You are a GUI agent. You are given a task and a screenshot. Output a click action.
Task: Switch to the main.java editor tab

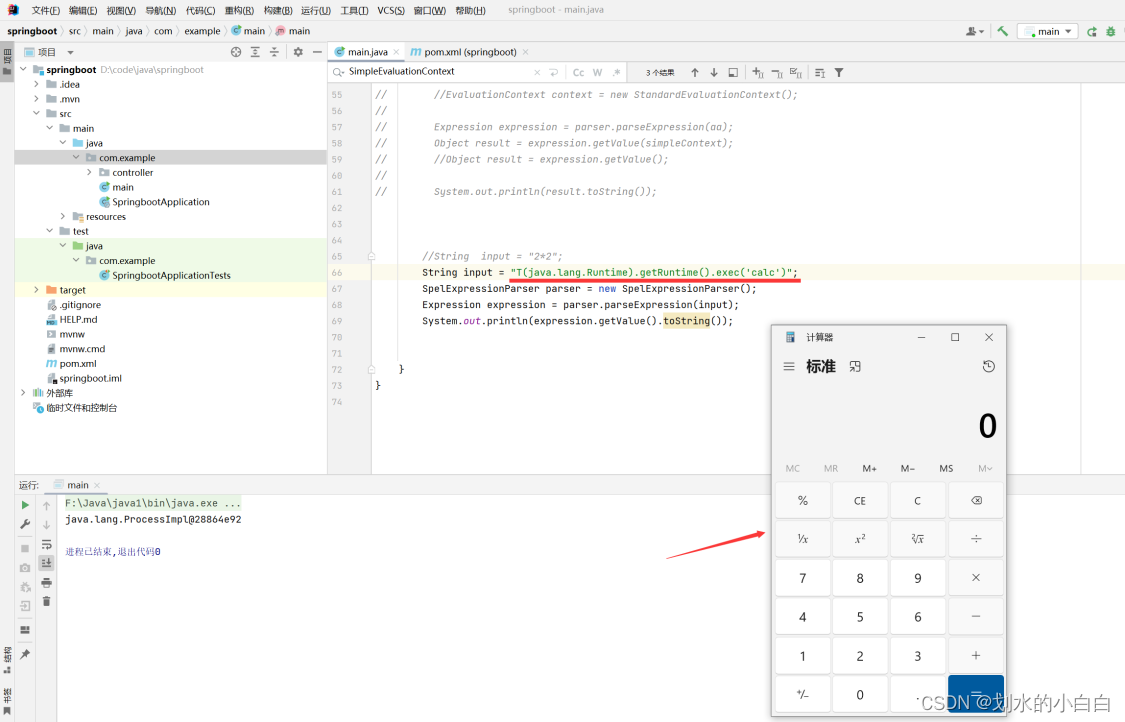[x=367, y=52]
